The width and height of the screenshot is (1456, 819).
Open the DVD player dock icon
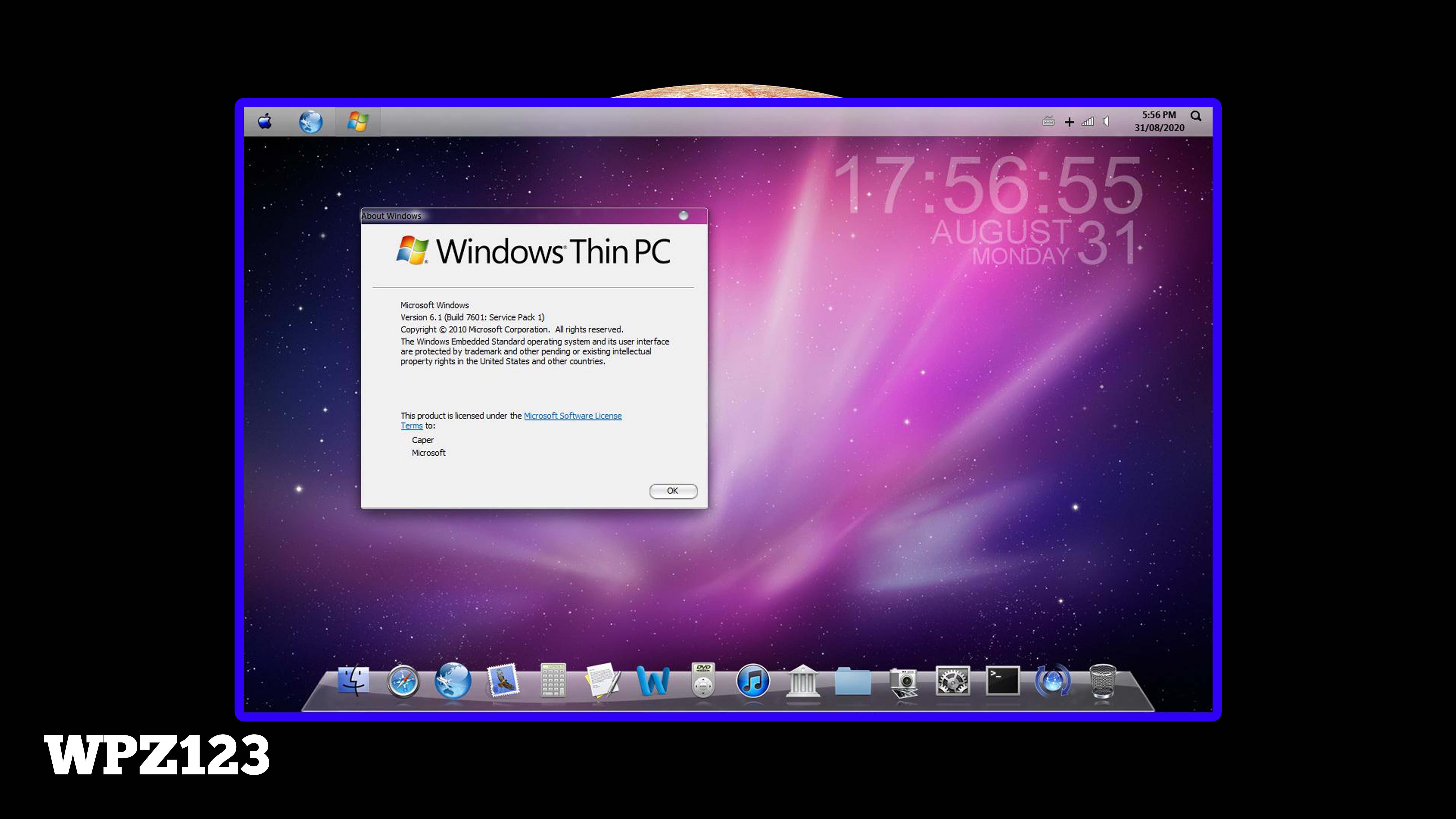point(703,680)
